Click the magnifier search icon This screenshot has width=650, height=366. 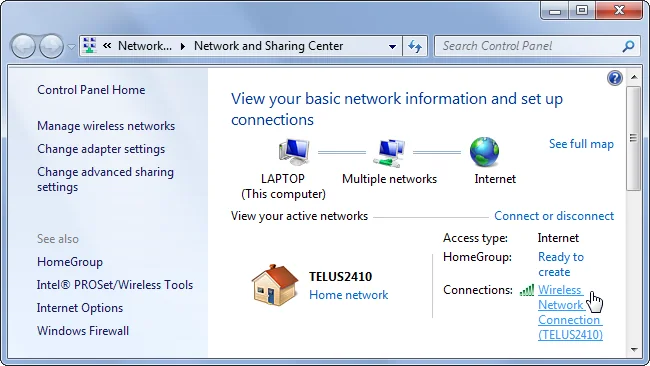(x=628, y=46)
